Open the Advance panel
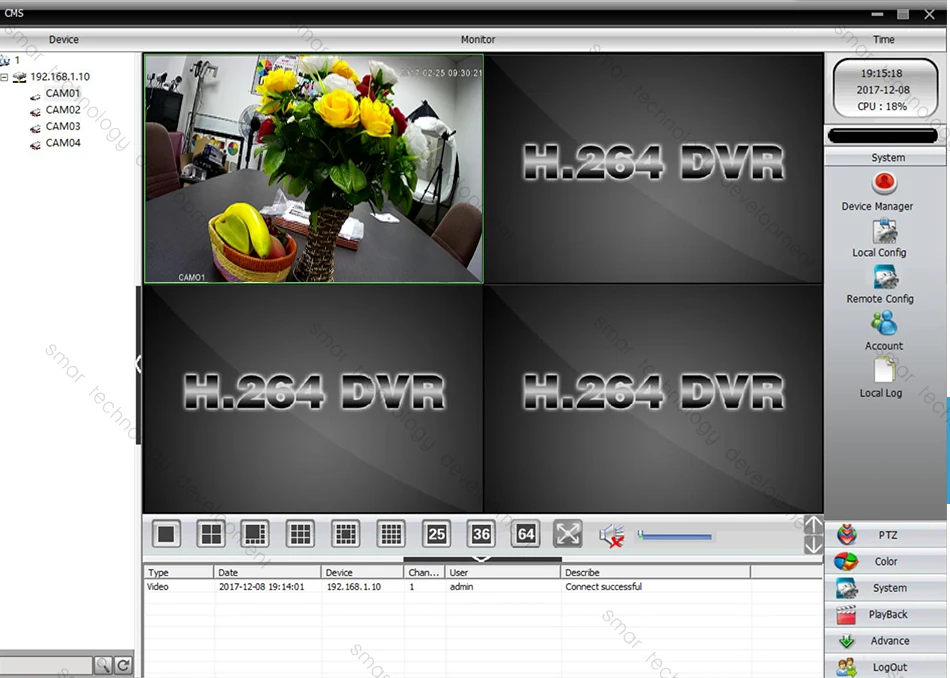The width and height of the screenshot is (950, 678). pyautogui.click(x=886, y=641)
